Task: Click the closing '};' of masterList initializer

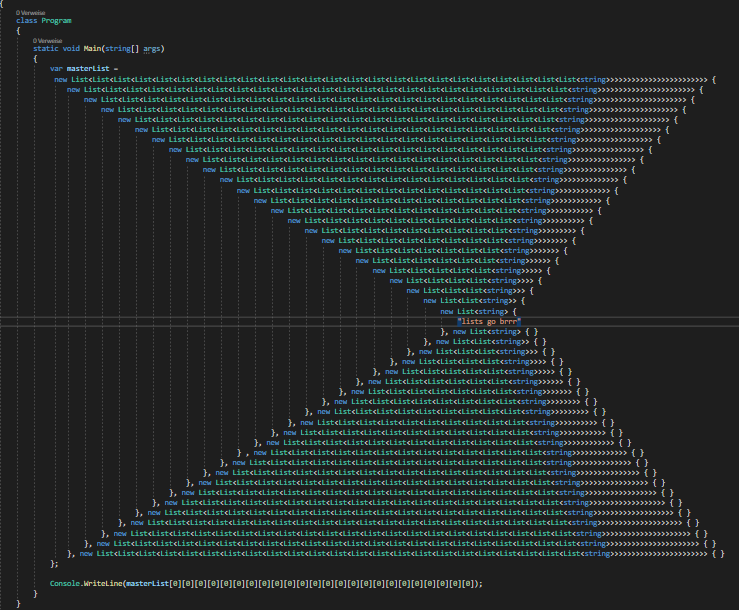Action: pos(54,564)
